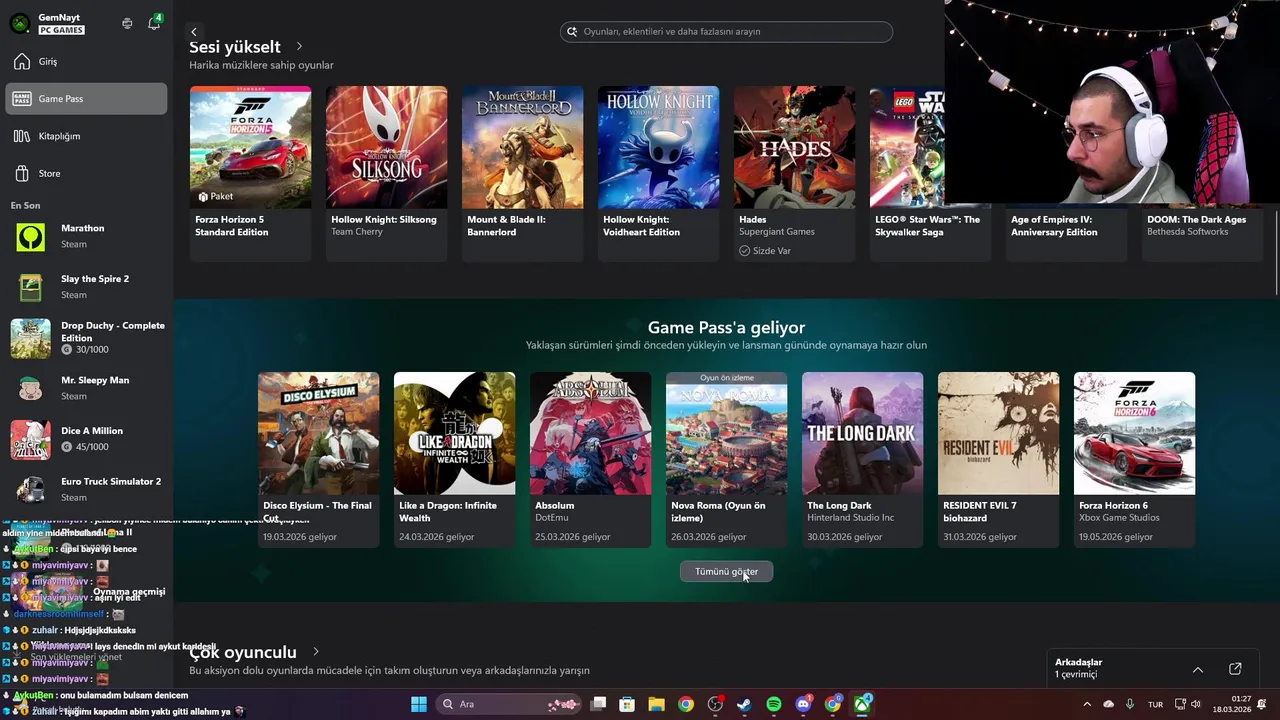Open OBS Studio from taskbar
This screenshot has height=720, width=1280.
(x=715, y=704)
